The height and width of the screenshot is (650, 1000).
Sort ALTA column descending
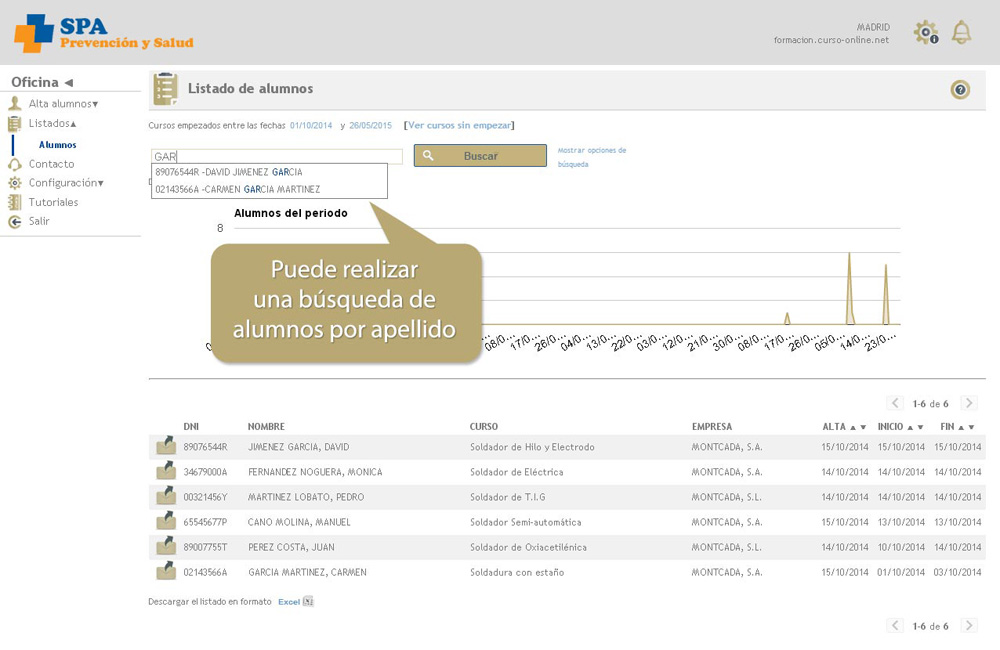click(863, 427)
